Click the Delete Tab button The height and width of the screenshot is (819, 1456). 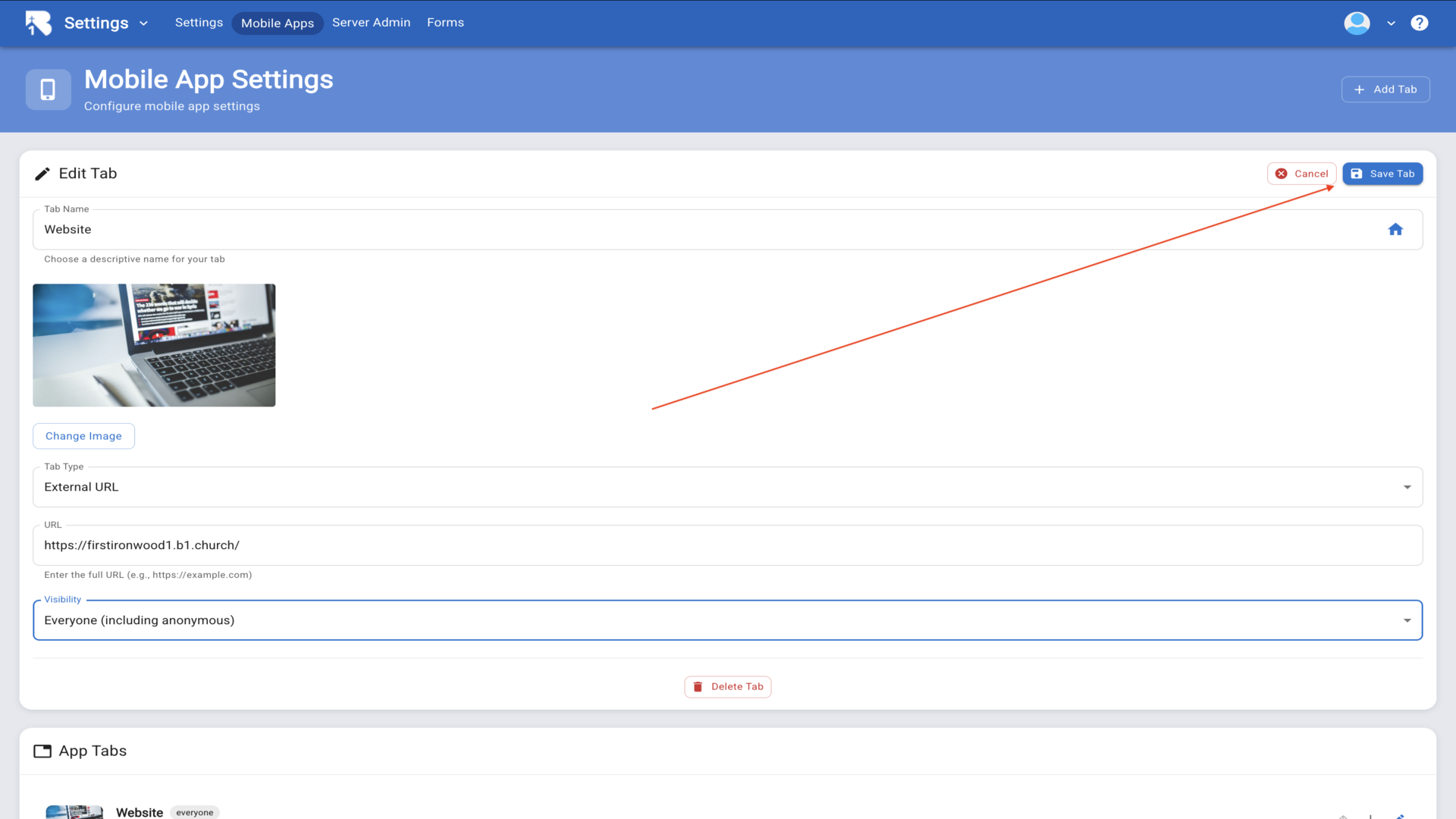pos(727,686)
